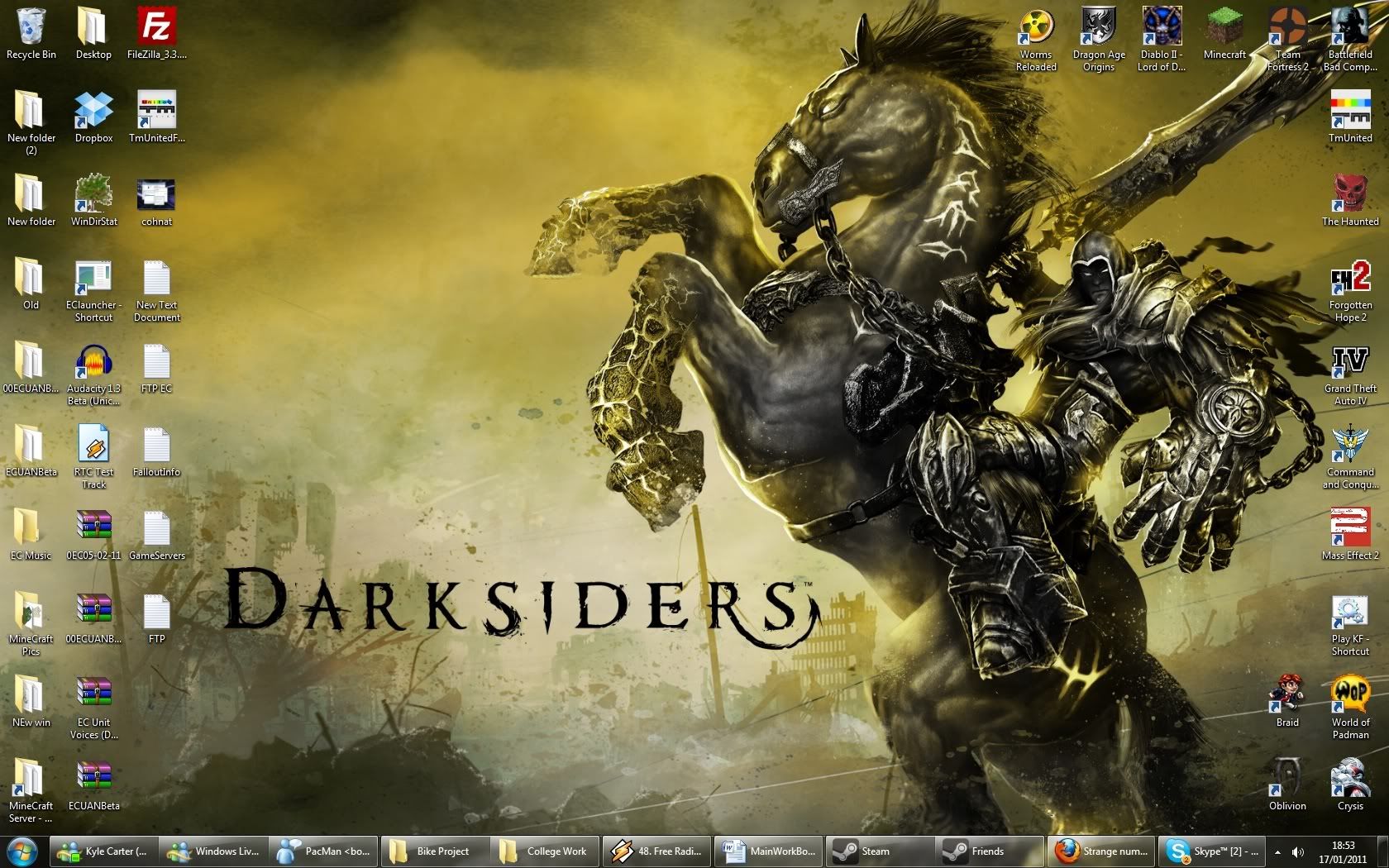The image size is (1389, 868).
Task: Open the Recycle Bin icon
Action: (x=31, y=33)
